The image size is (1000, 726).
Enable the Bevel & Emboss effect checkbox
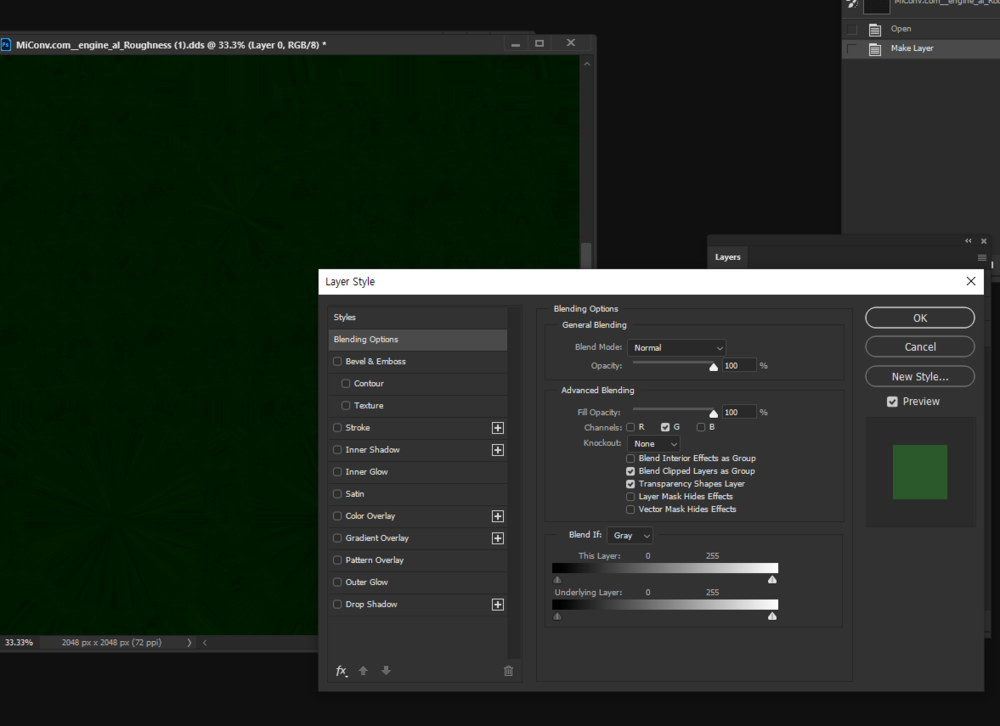(x=338, y=362)
